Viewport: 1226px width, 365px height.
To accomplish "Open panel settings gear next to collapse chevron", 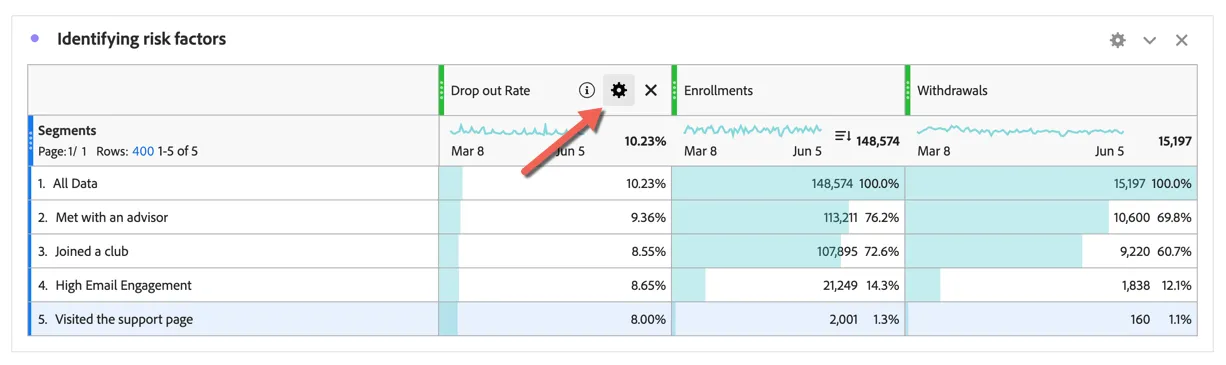I will point(1118,40).
